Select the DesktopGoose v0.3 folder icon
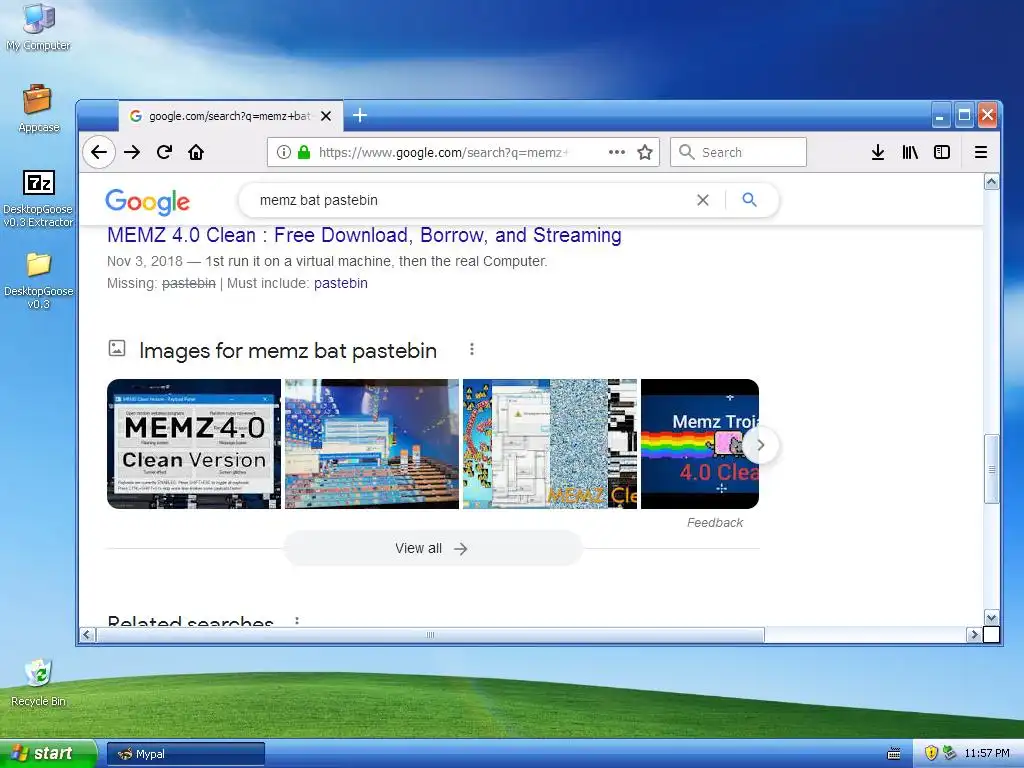1024x768 pixels. pyautogui.click(x=39, y=281)
